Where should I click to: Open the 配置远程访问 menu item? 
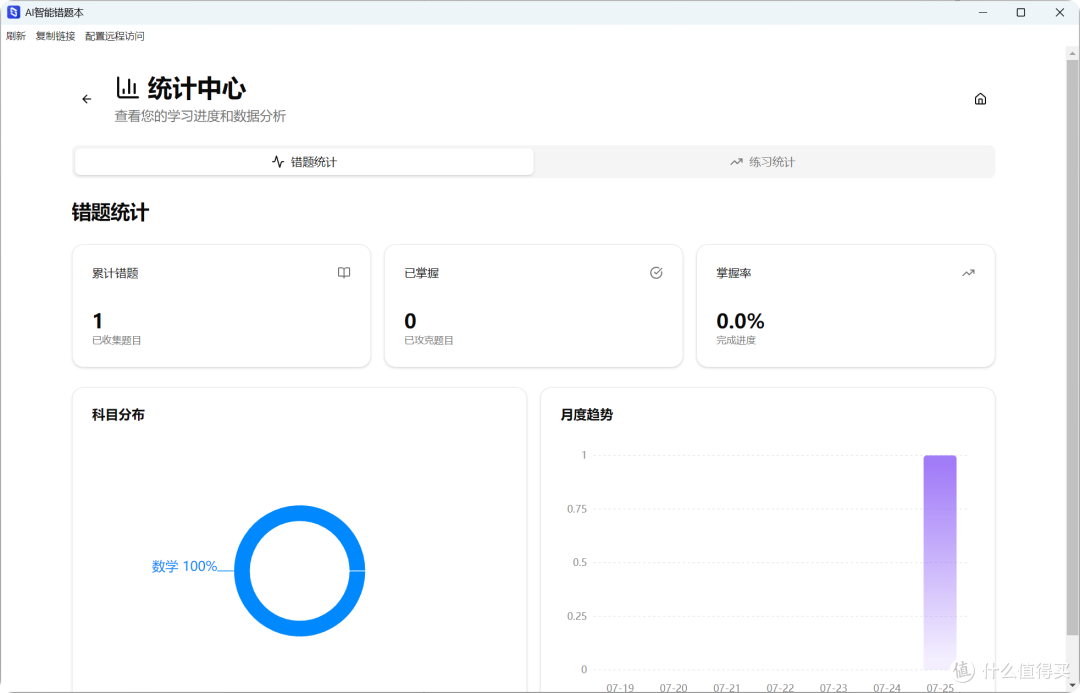[x=114, y=36]
